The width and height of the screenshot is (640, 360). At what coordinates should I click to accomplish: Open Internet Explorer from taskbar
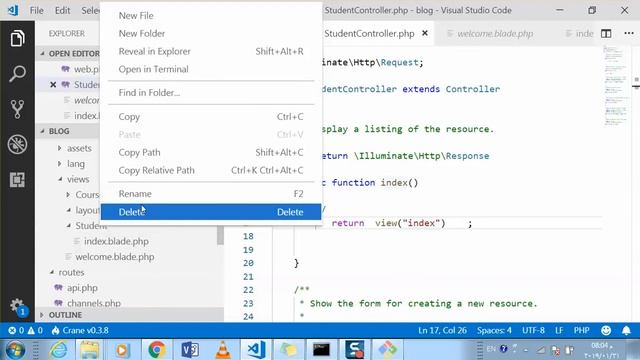(x=59, y=350)
